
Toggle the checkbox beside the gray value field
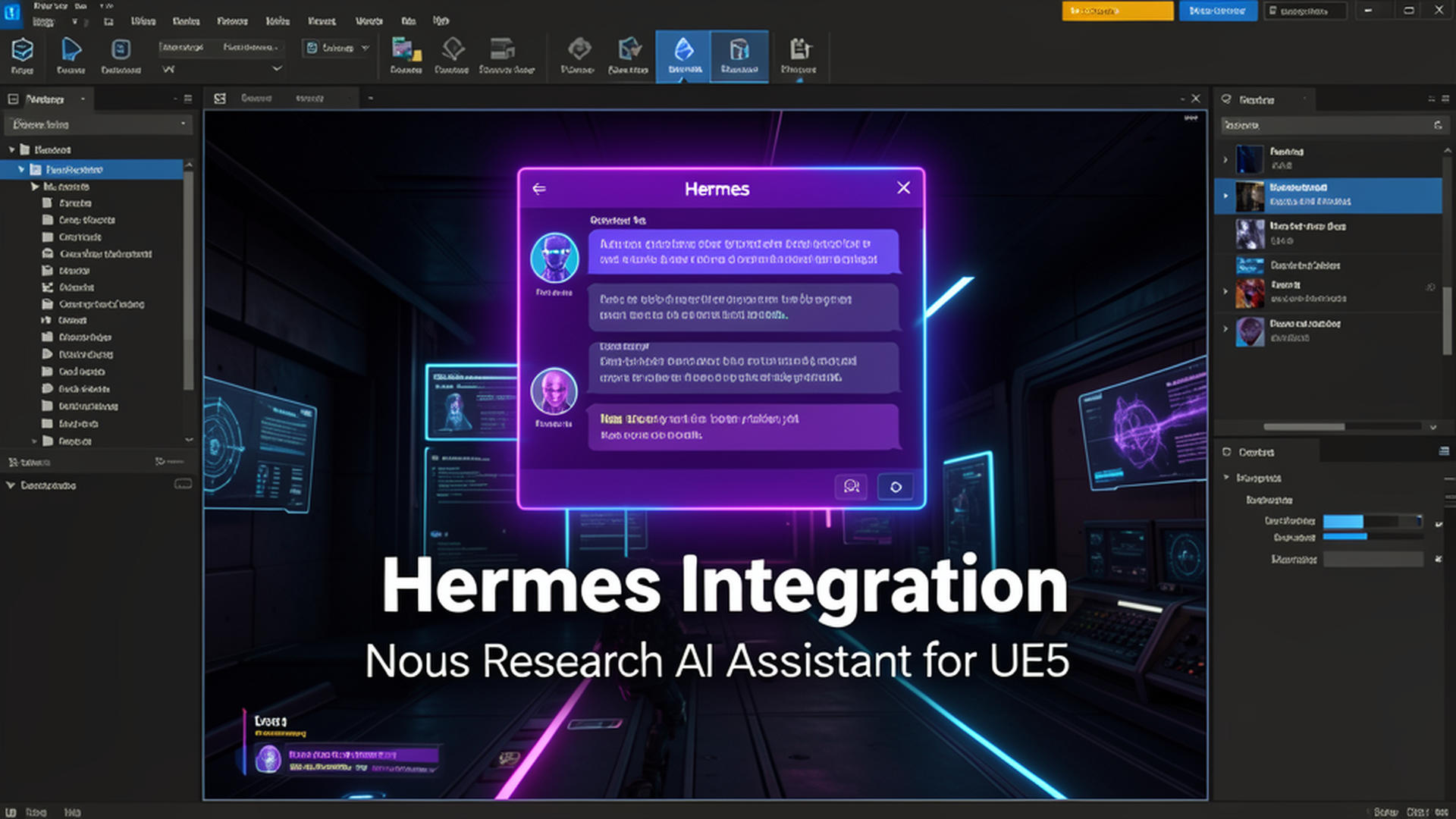1439,559
